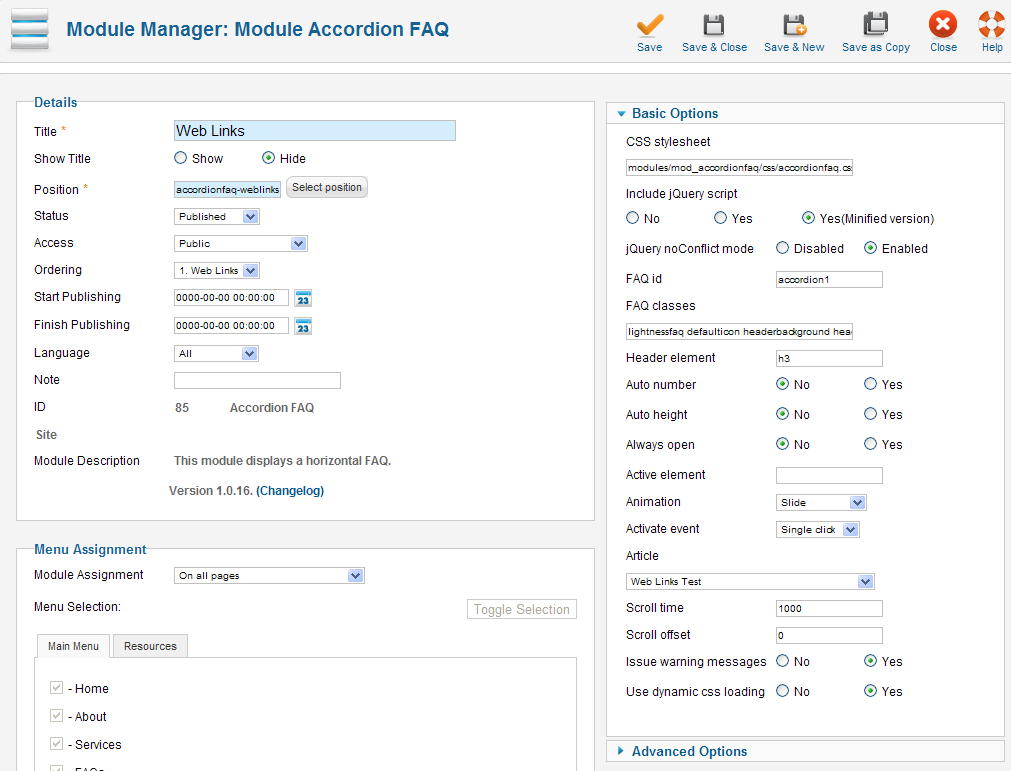1011x771 pixels.
Task: Select the Main Menu tab
Action: pyautogui.click(x=72, y=645)
